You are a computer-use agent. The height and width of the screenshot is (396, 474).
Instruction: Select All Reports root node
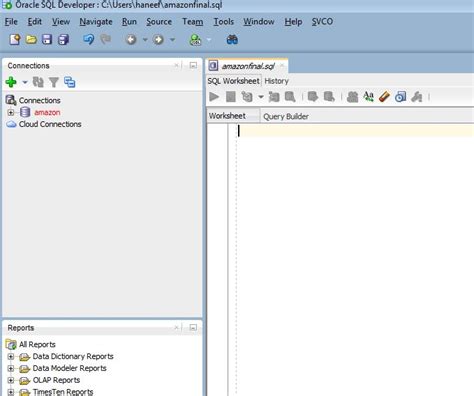tap(37, 344)
